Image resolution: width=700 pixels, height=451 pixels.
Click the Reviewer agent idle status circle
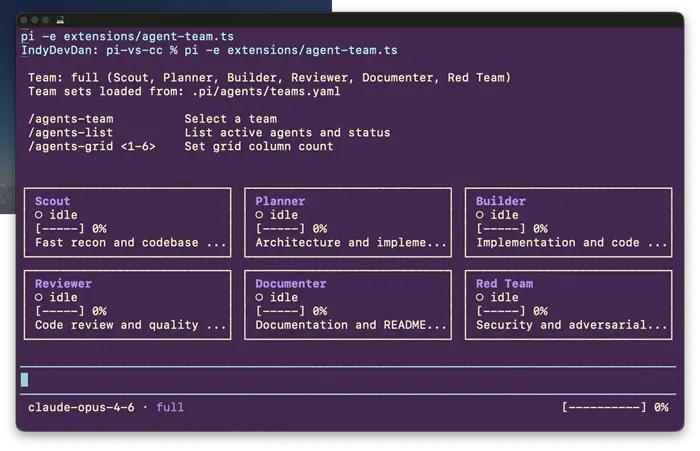pyautogui.click(x=39, y=297)
